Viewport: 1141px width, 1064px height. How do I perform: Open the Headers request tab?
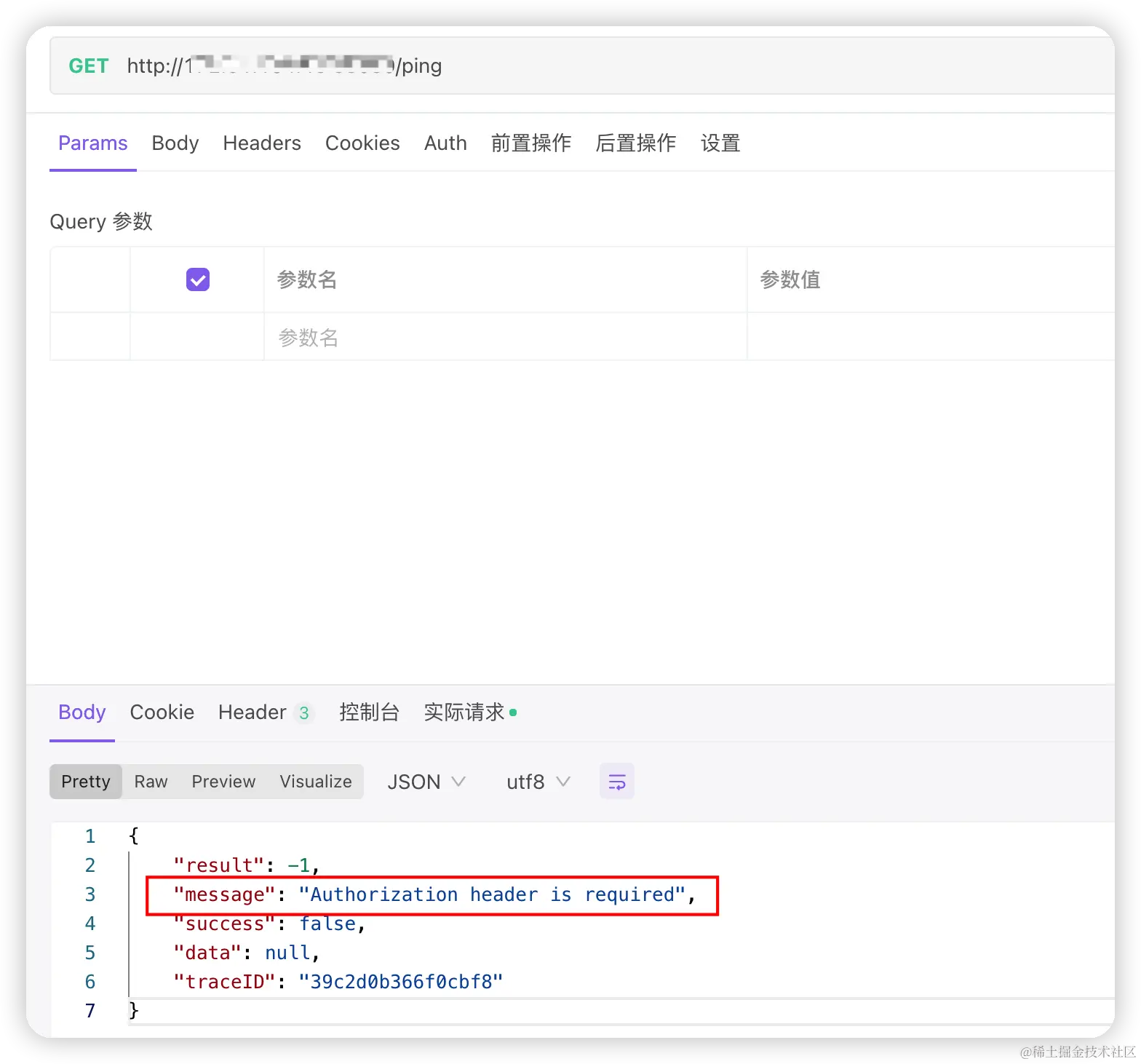tap(262, 143)
